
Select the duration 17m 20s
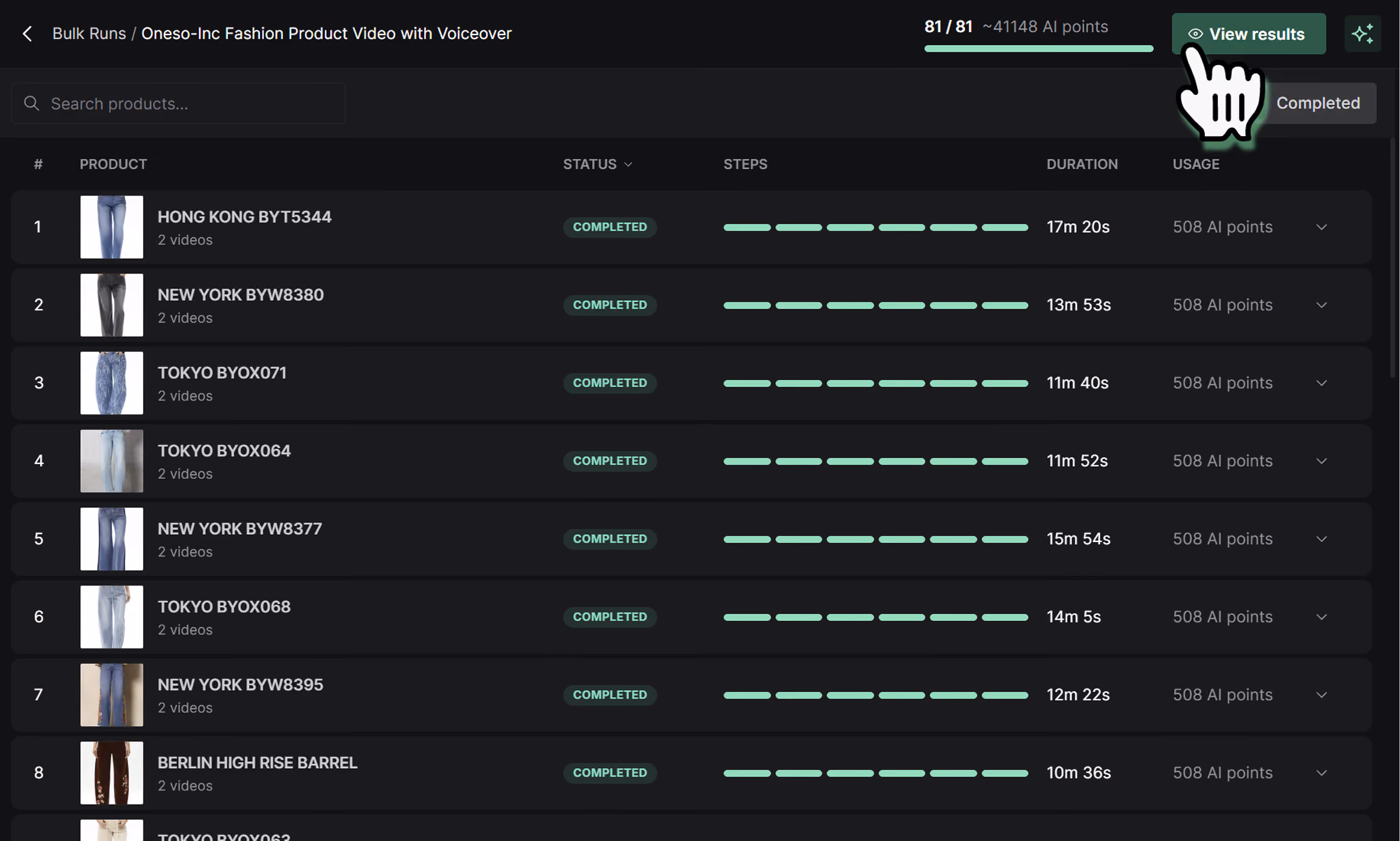[1078, 227]
